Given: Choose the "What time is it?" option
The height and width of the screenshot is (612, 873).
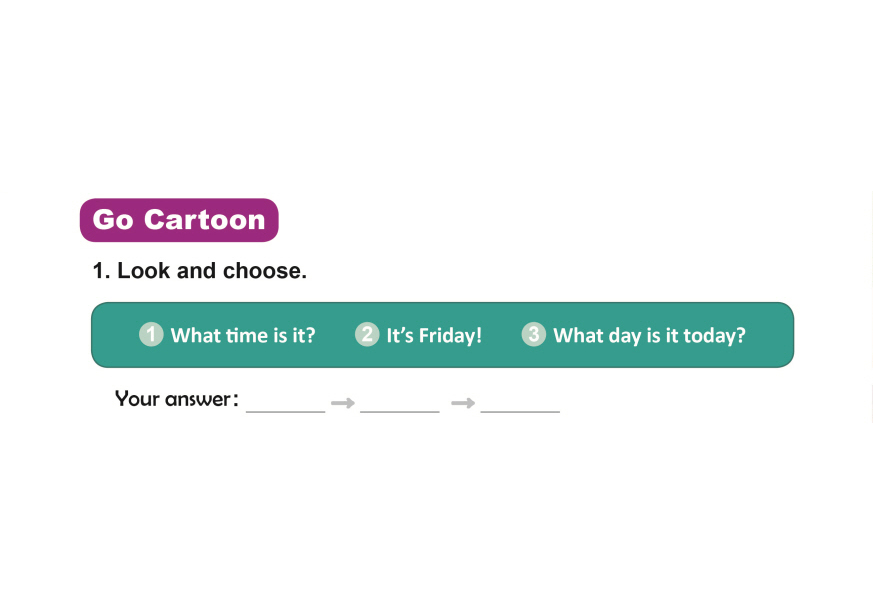Looking at the screenshot, I should [x=243, y=336].
